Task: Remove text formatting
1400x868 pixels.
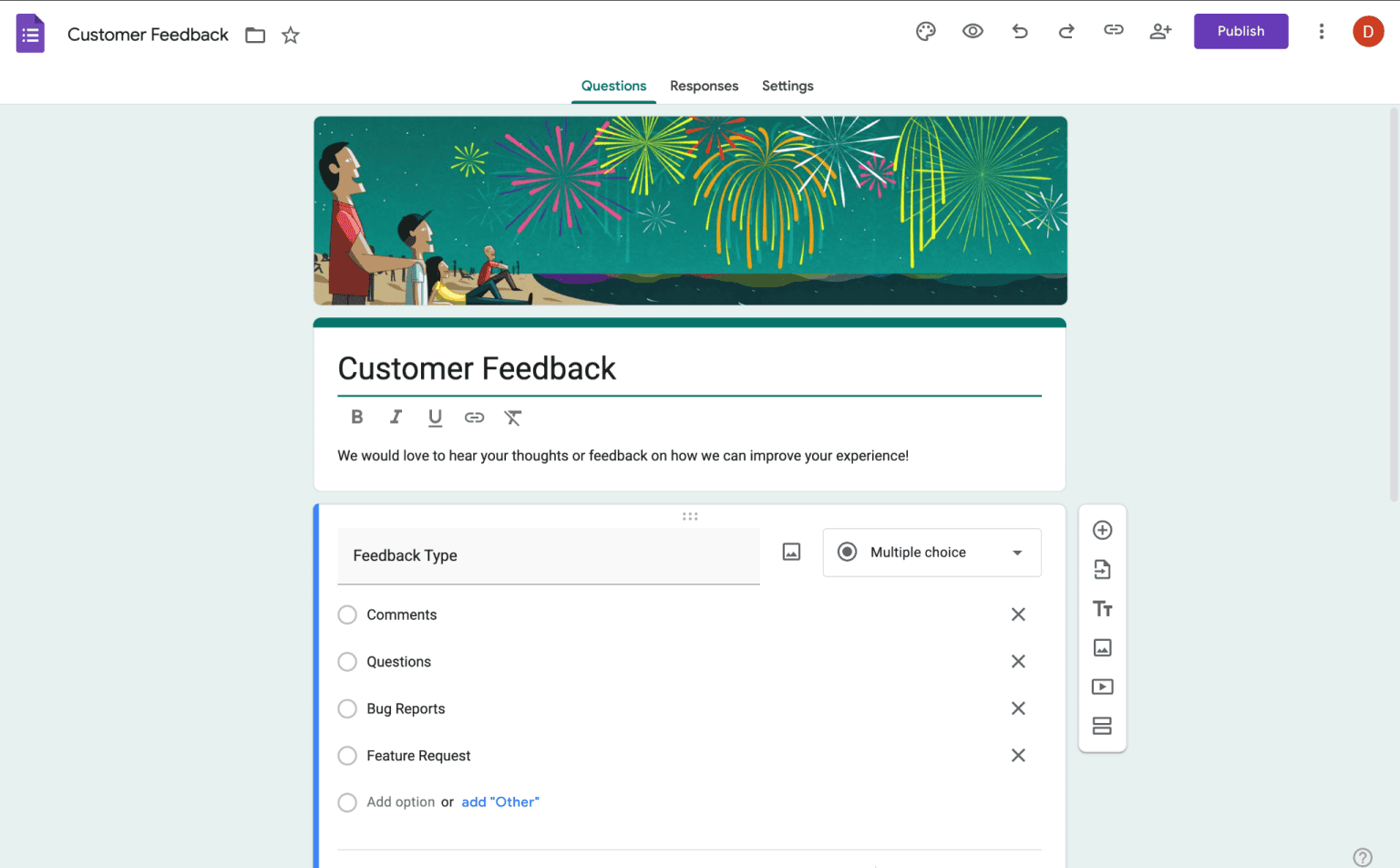Action: tap(513, 418)
